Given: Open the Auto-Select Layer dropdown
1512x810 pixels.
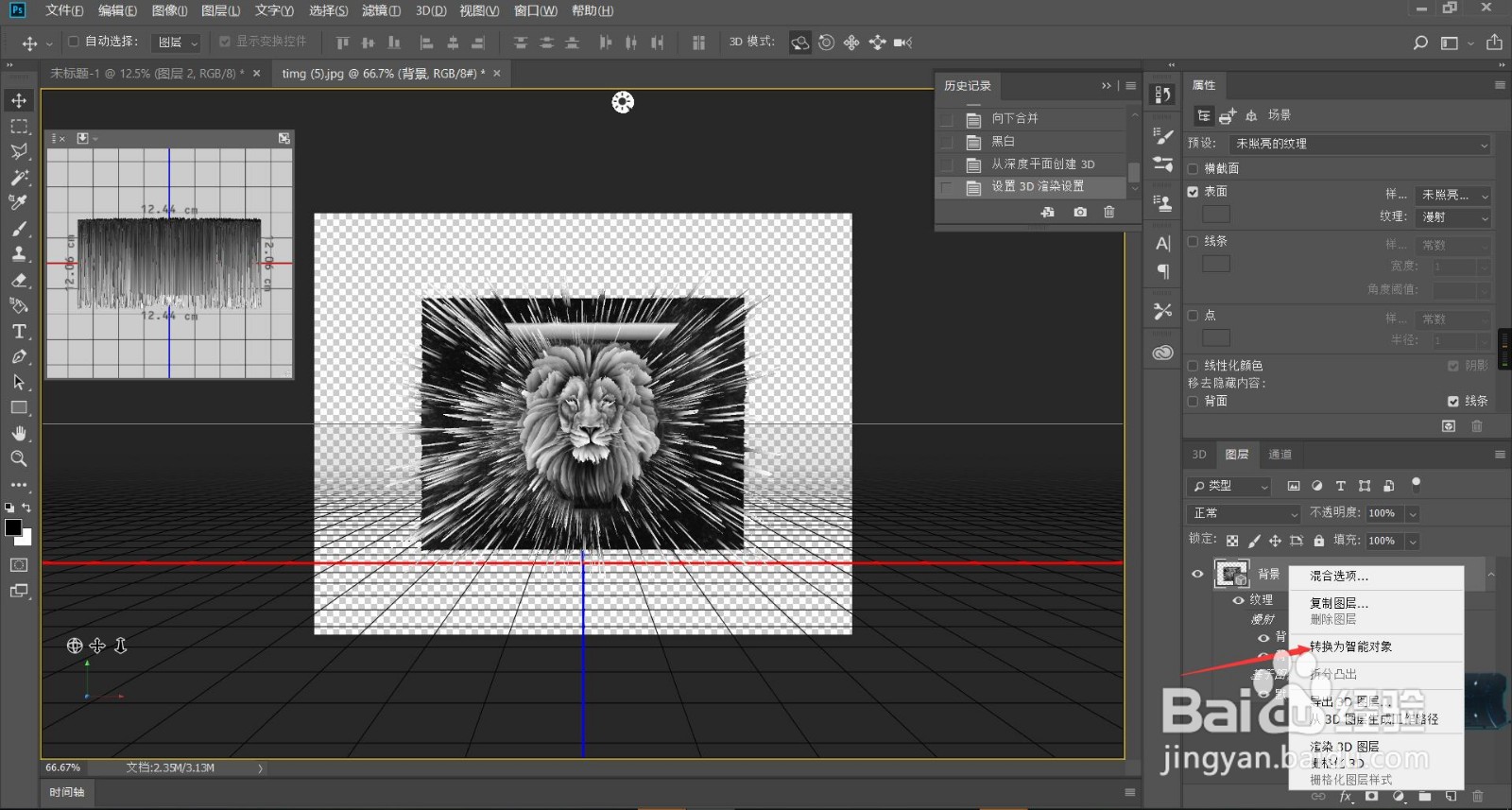Looking at the screenshot, I should tap(178, 43).
